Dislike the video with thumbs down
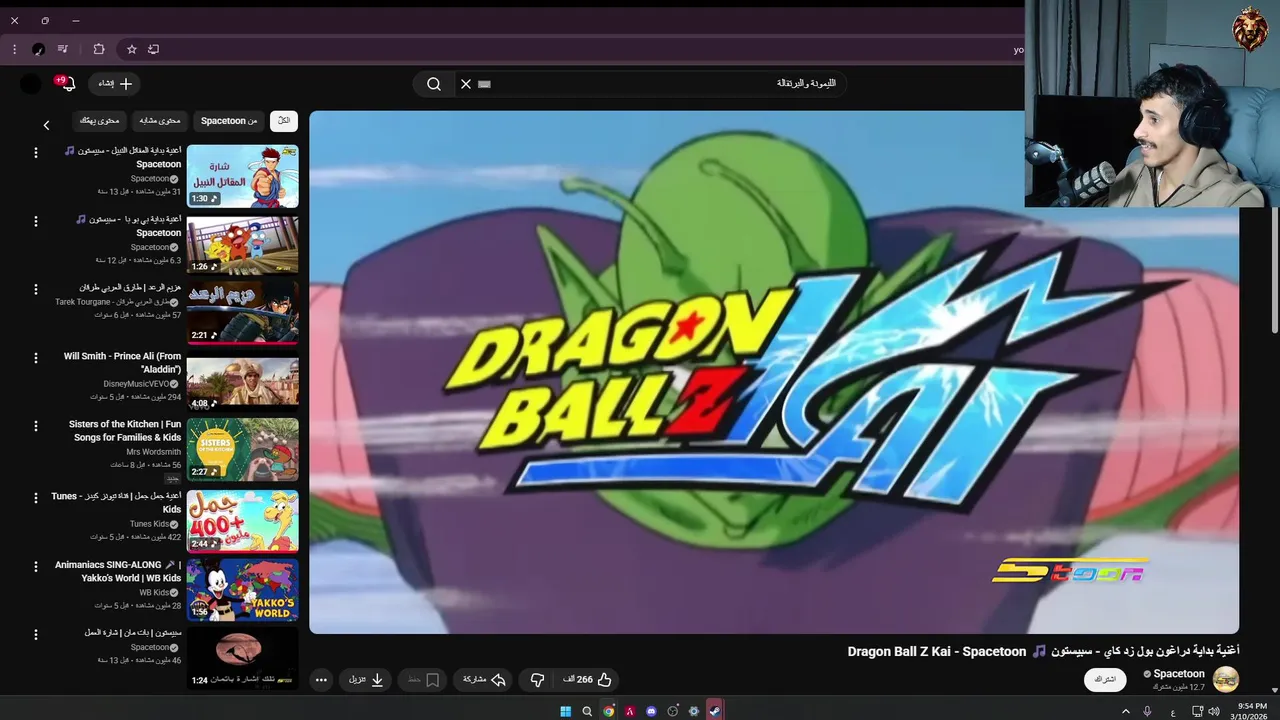The height and width of the screenshot is (720, 1280). pyautogui.click(x=537, y=680)
